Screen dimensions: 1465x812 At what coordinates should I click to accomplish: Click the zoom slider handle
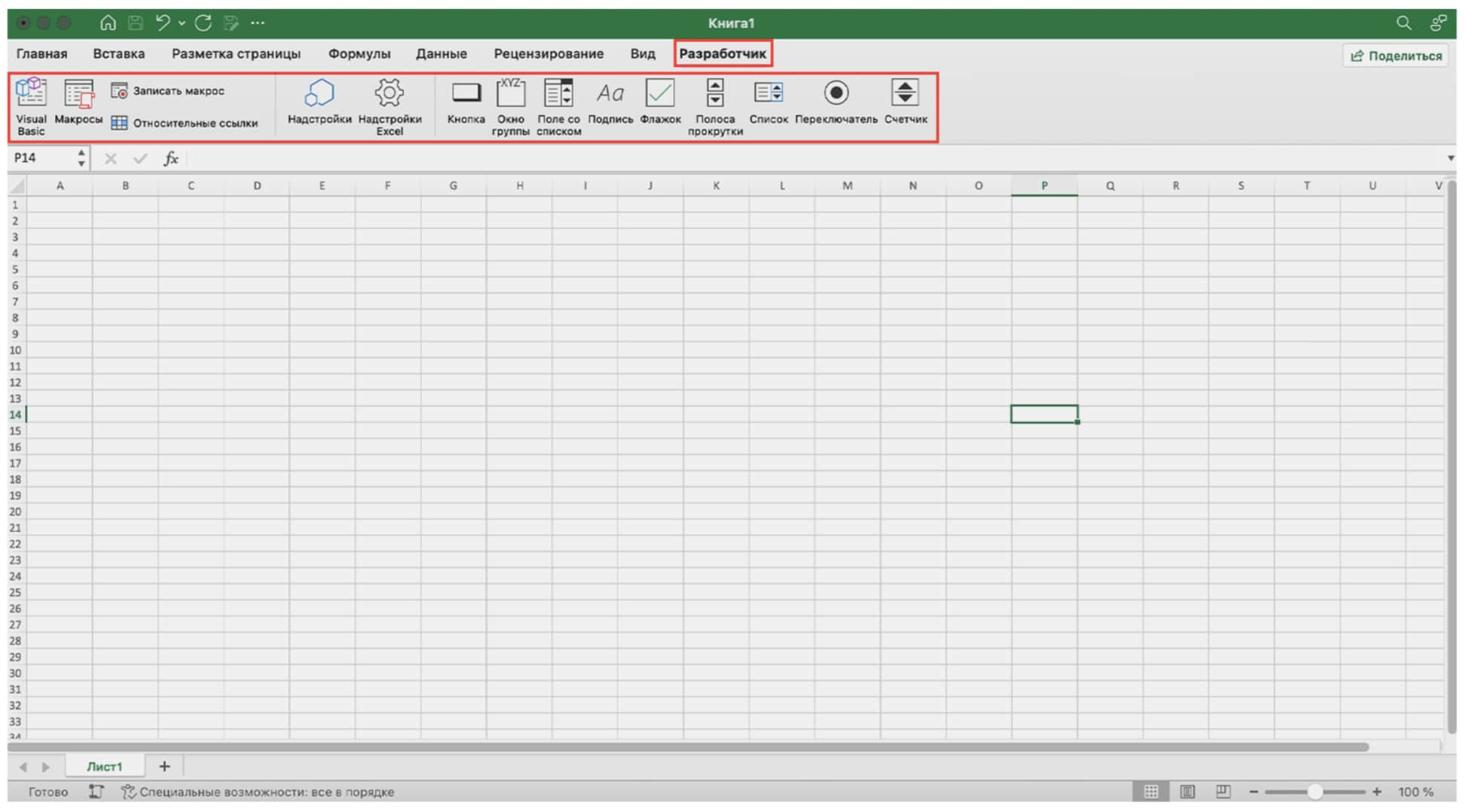pyautogui.click(x=1315, y=792)
